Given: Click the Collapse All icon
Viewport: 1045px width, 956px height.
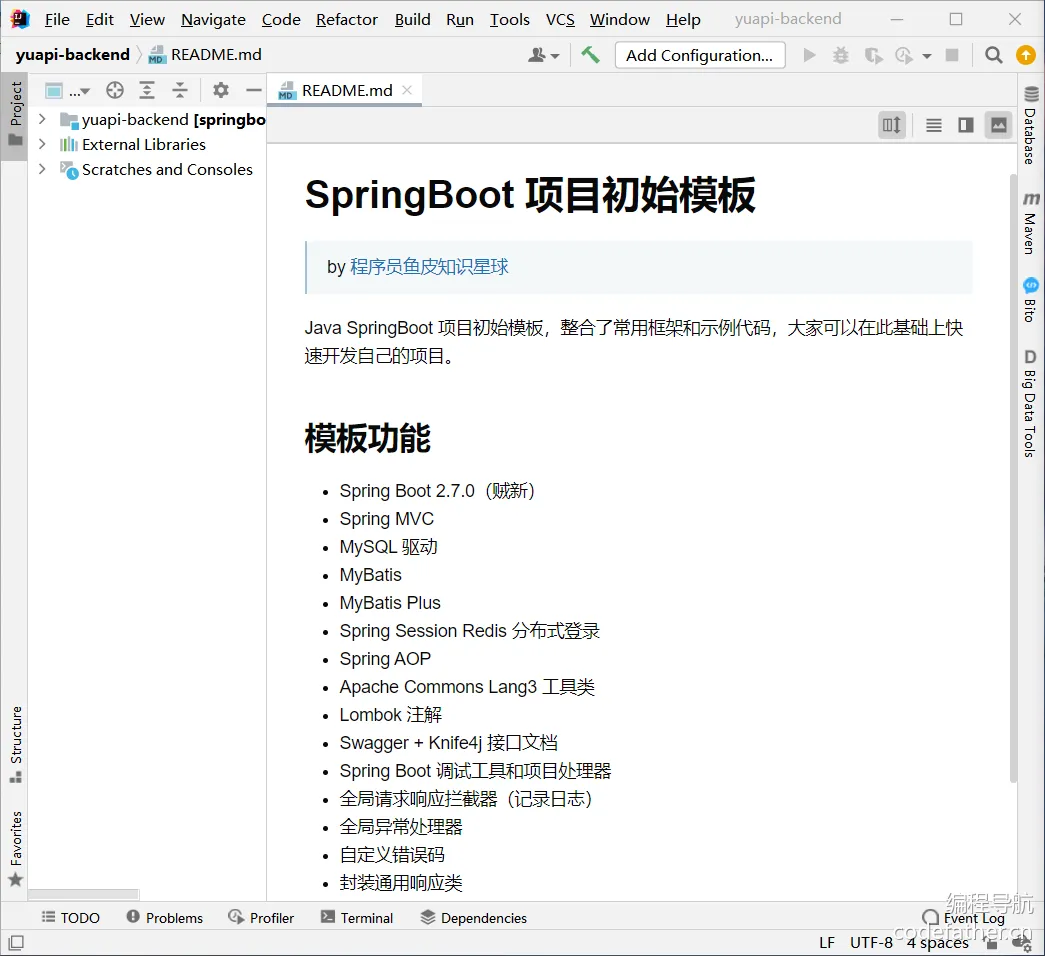Looking at the screenshot, I should 180,90.
